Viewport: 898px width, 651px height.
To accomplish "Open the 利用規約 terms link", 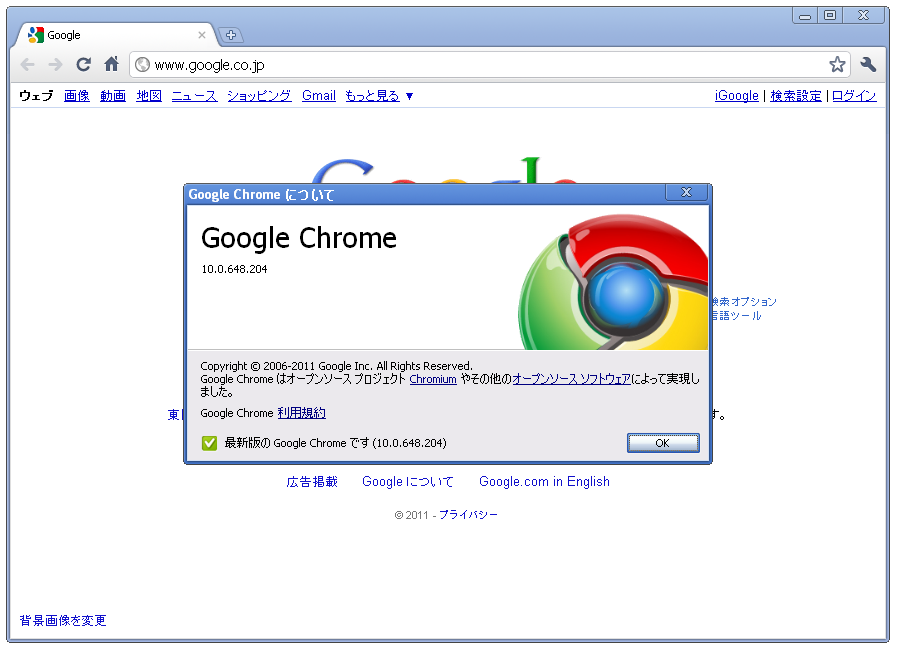I will point(301,413).
